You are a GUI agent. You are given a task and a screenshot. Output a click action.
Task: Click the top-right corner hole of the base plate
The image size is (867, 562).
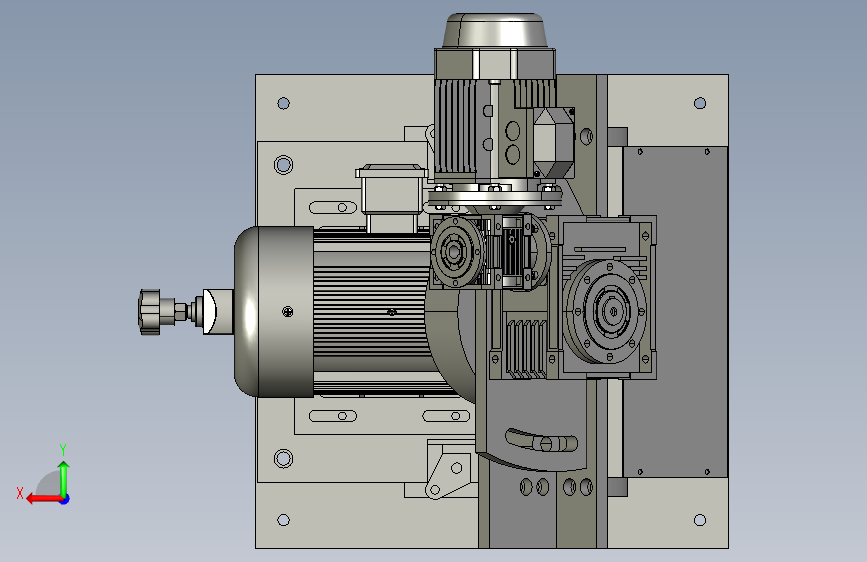pyautogui.click(x=700, y=103)
